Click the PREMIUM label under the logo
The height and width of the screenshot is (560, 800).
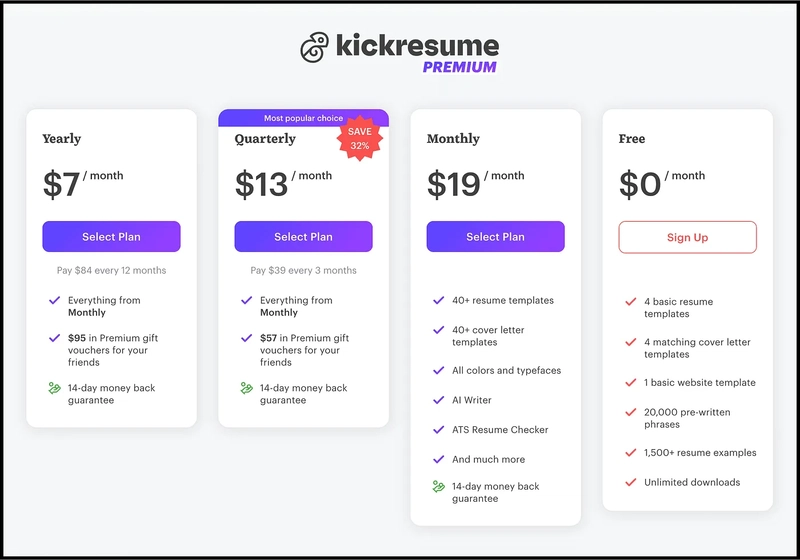459,67
